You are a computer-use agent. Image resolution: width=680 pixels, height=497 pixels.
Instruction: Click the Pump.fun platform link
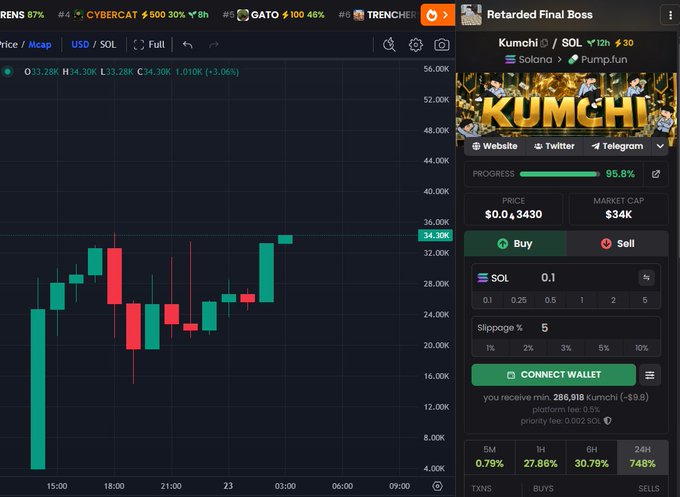(x=598, y=59)
